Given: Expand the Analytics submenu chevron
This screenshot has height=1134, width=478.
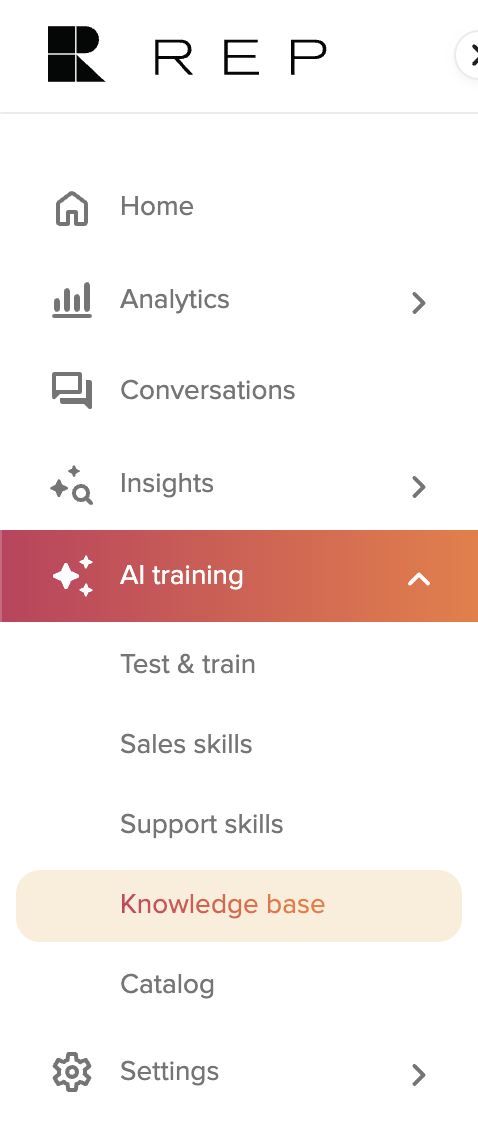Looking at the screenshot, I should click(418, 302).
